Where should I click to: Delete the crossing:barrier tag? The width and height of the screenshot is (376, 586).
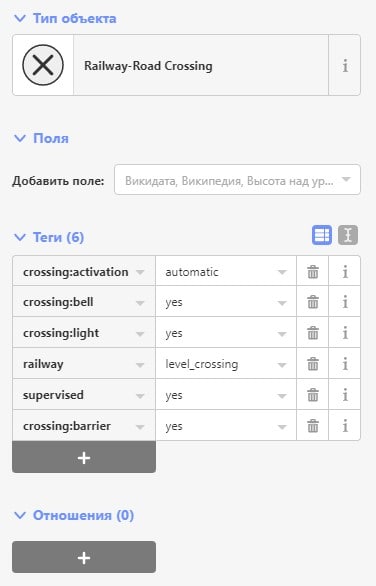312,426
